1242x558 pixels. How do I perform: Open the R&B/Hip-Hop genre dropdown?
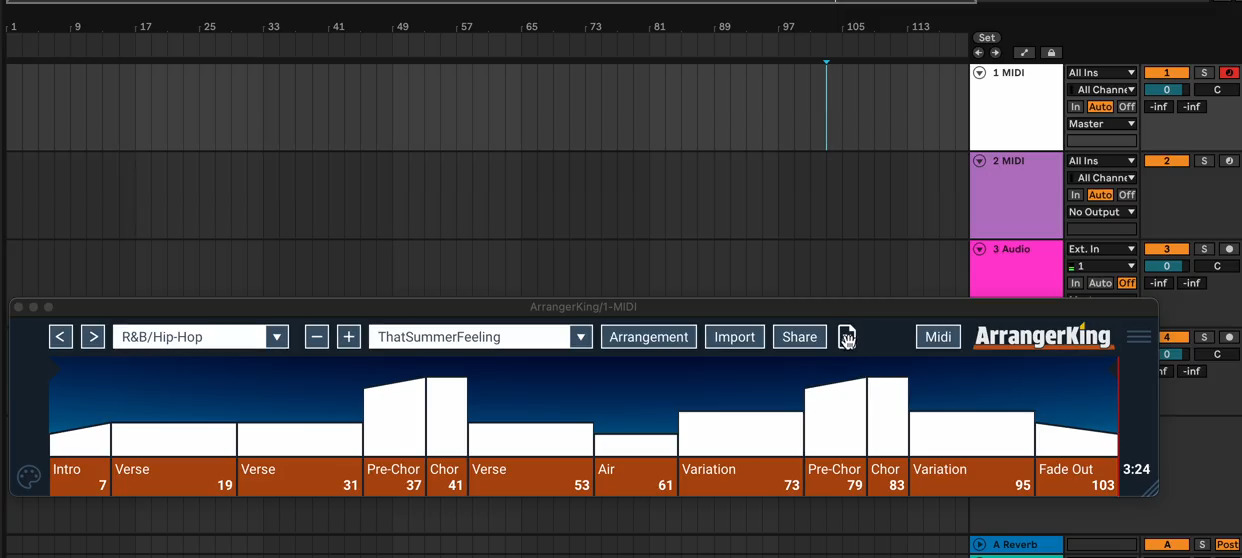(277, 337)
